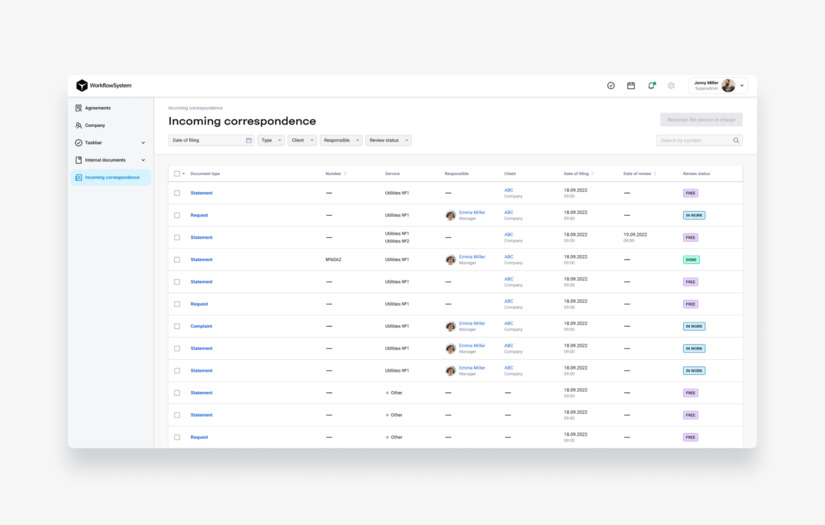Open settings gear icon in header
The width and height of the screenshot is (825, 525).
tap(671, 86)
